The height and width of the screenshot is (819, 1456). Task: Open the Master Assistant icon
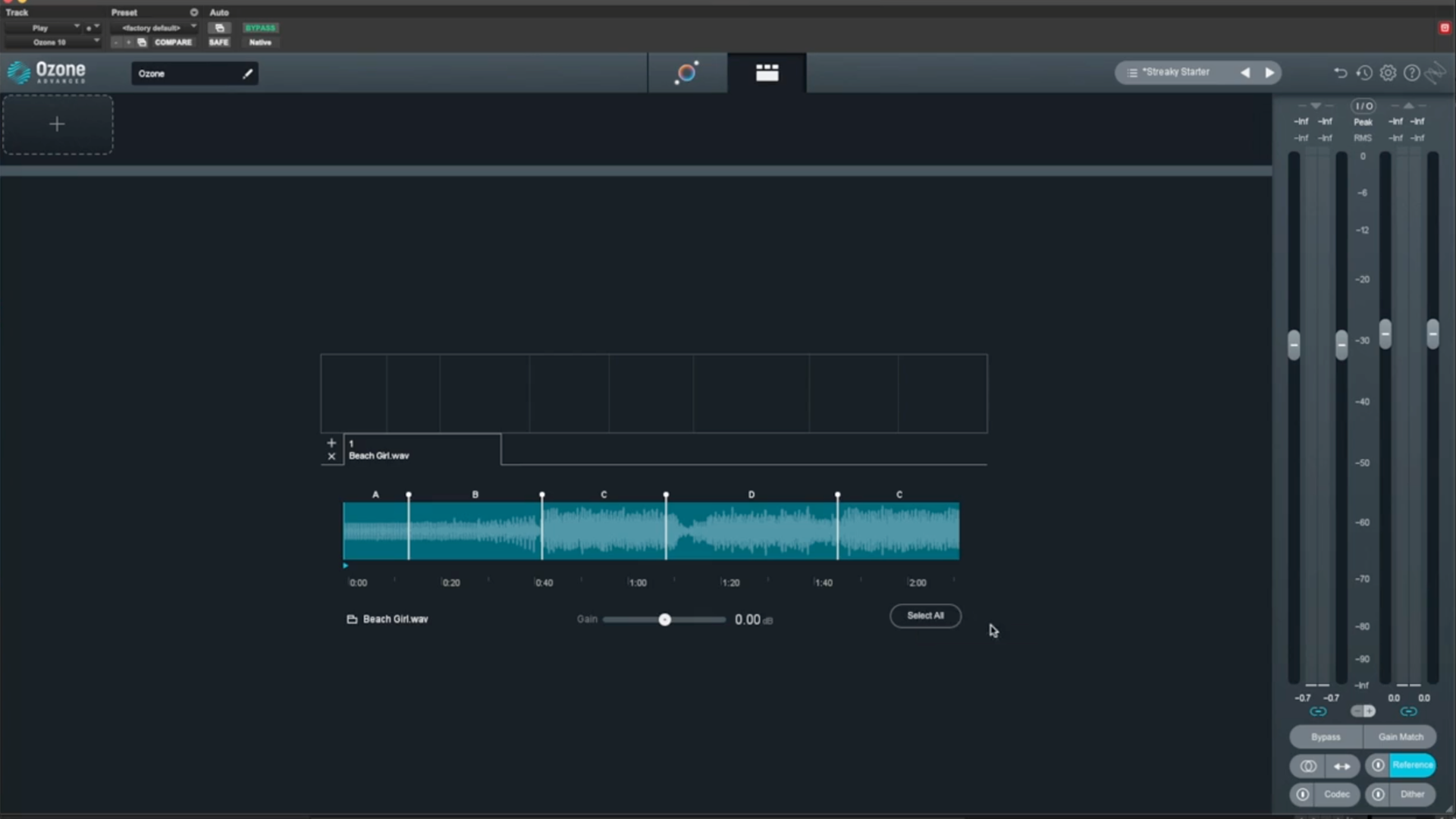(687, 73)
